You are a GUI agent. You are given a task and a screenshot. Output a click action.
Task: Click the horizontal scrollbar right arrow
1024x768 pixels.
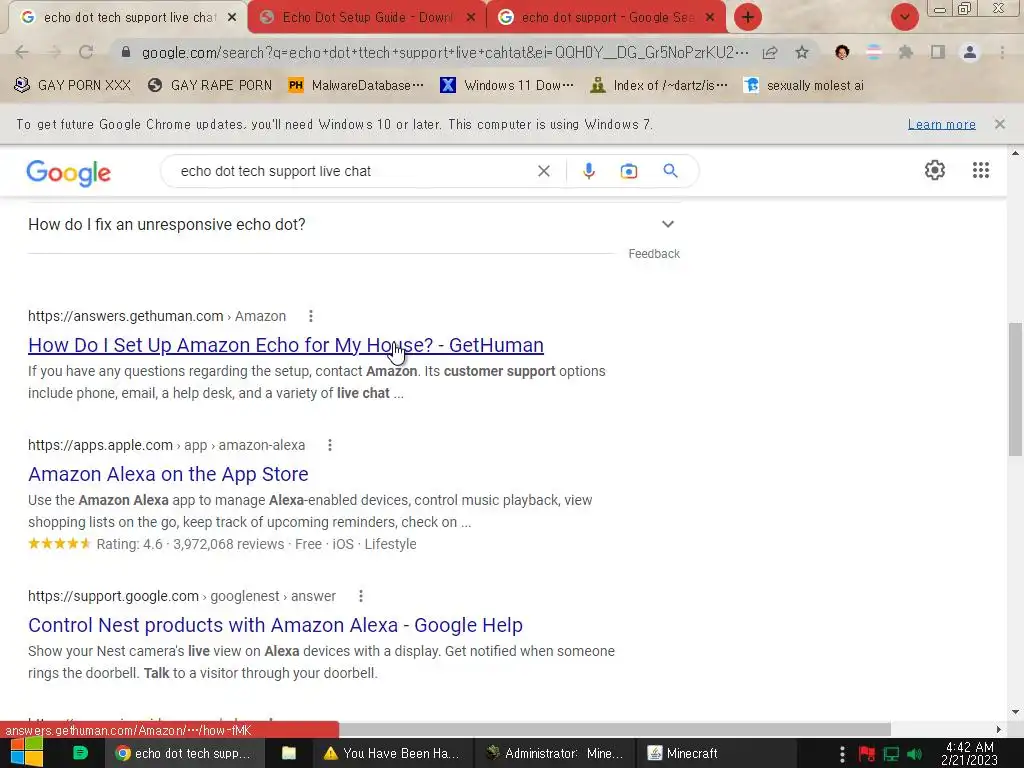coord(999,729)
